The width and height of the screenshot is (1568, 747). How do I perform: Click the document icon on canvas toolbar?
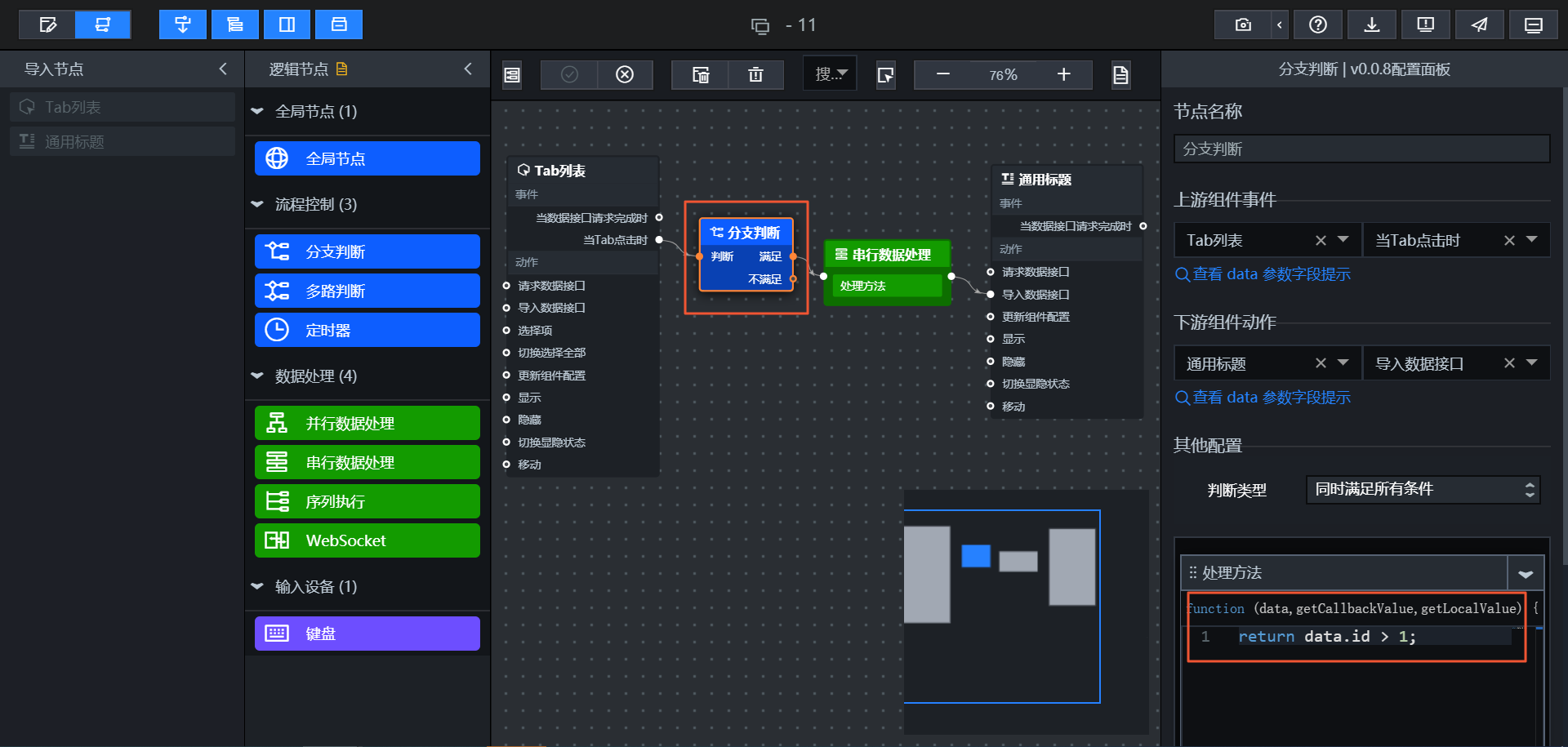tap(1120, 75)
